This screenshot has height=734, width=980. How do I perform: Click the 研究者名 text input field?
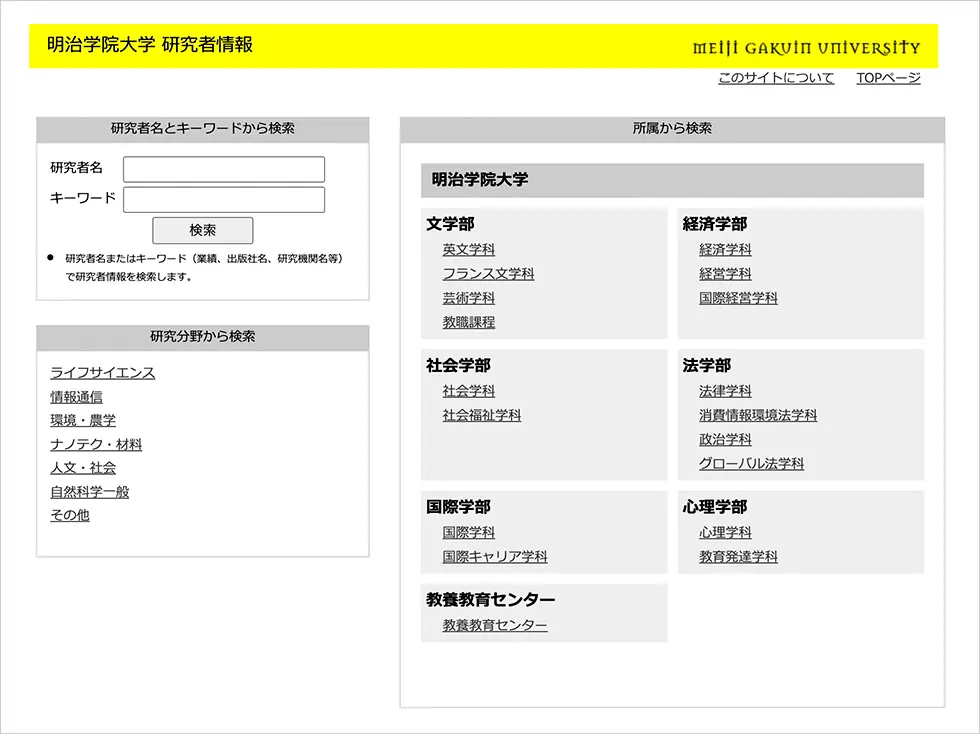click(x=224, y=169)
